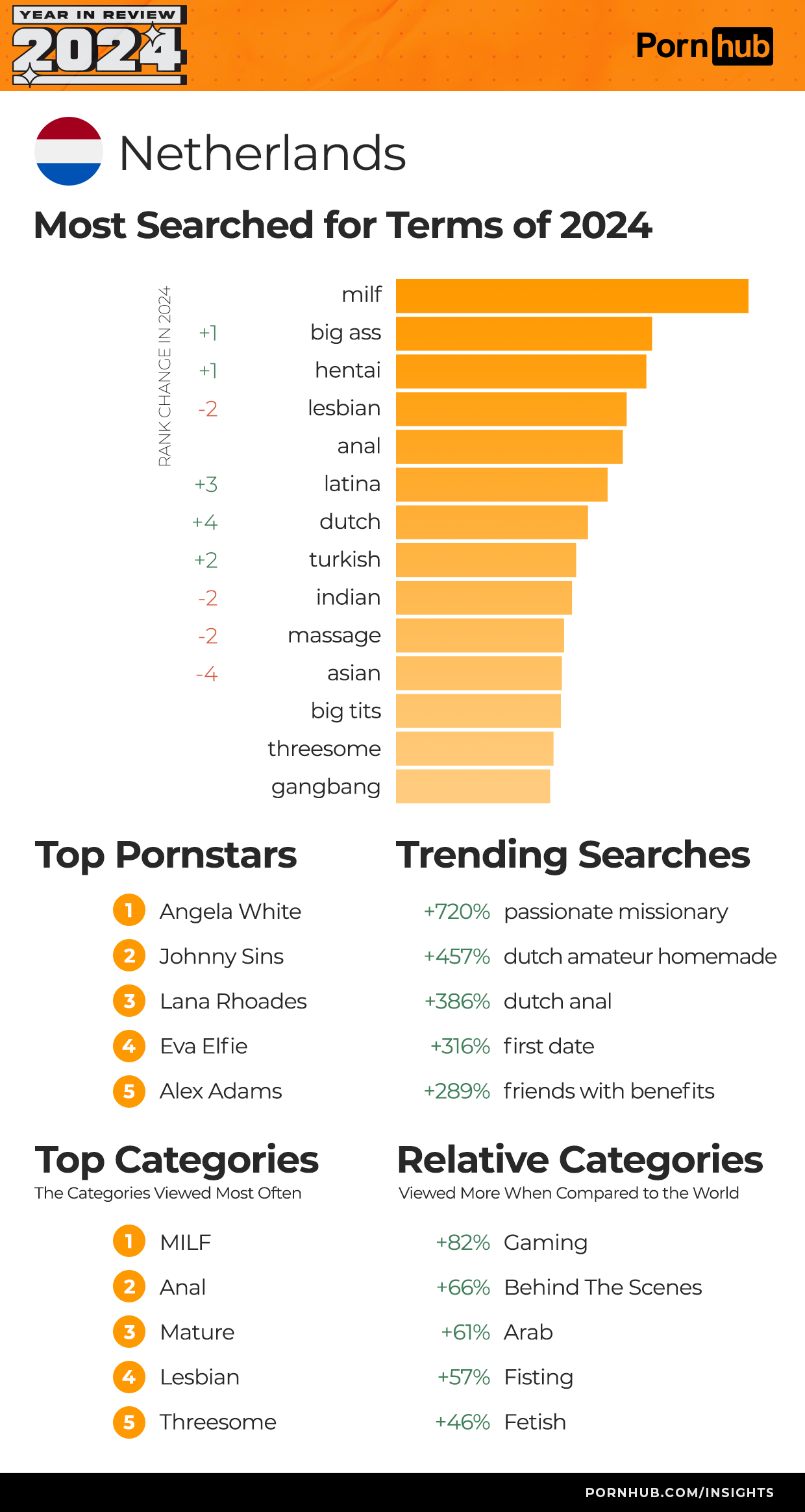Screen dimensions: 805x1512
Task: Click the Netherlands flag icon
Action: [68, 151]
